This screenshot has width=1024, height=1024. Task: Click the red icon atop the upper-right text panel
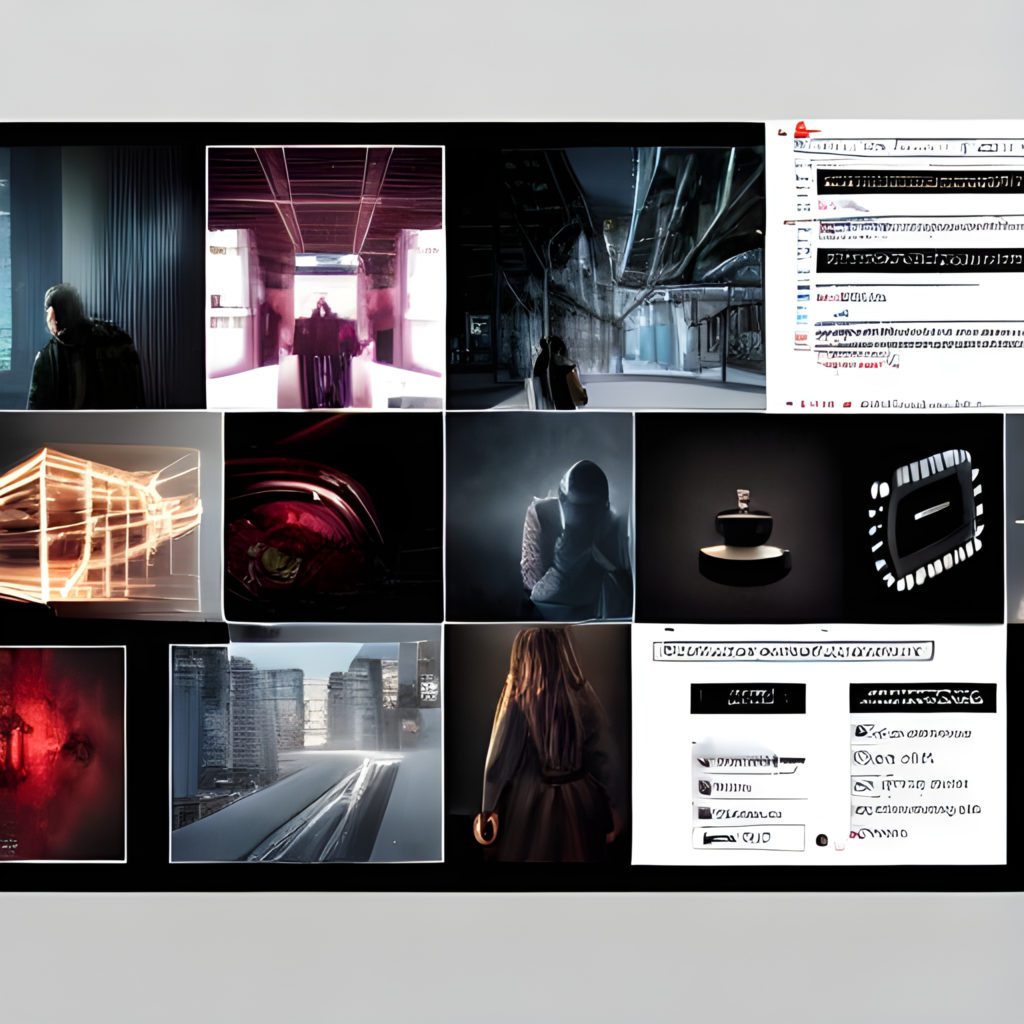click(x=805, y=130)
